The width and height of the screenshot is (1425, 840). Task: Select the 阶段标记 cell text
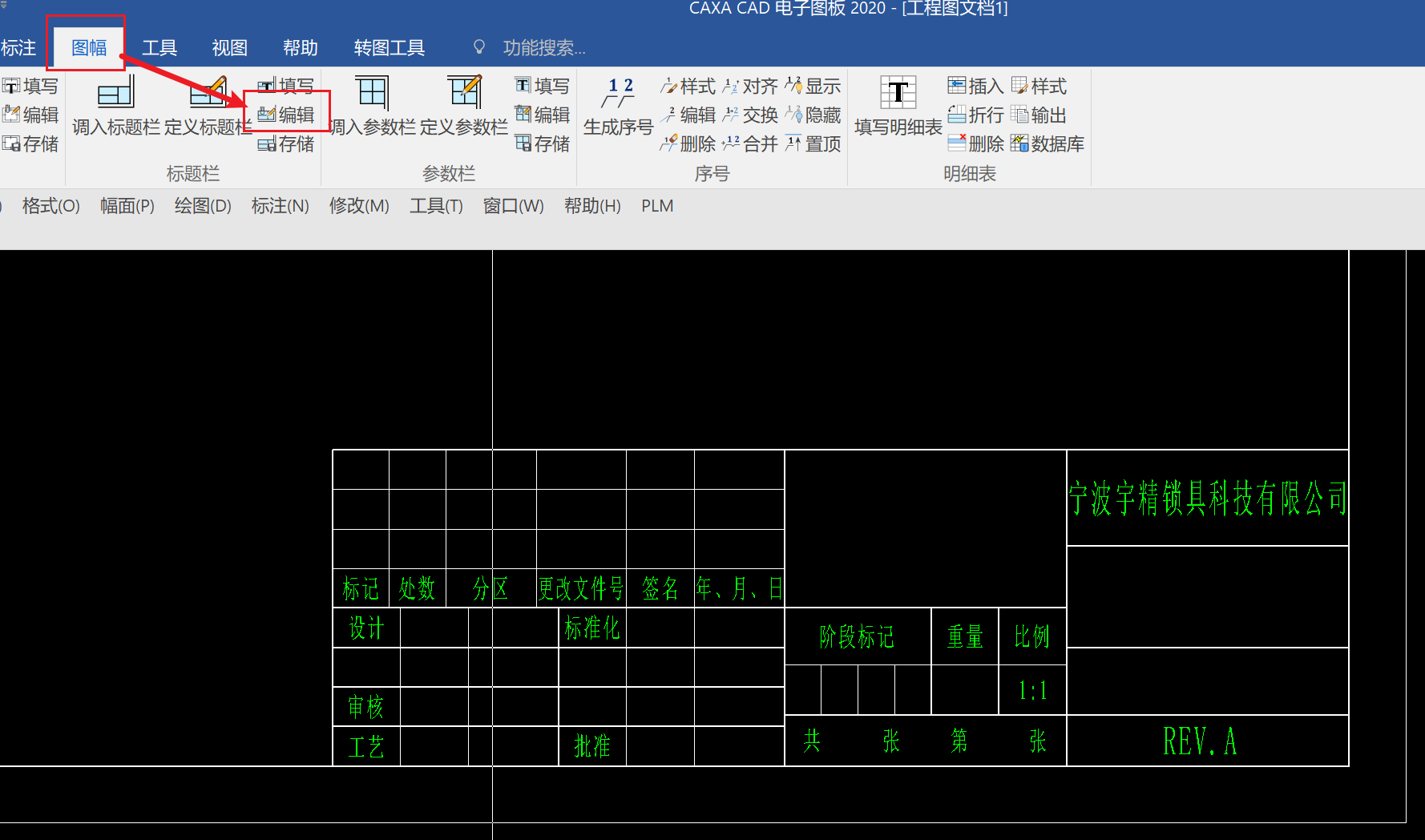857,637
